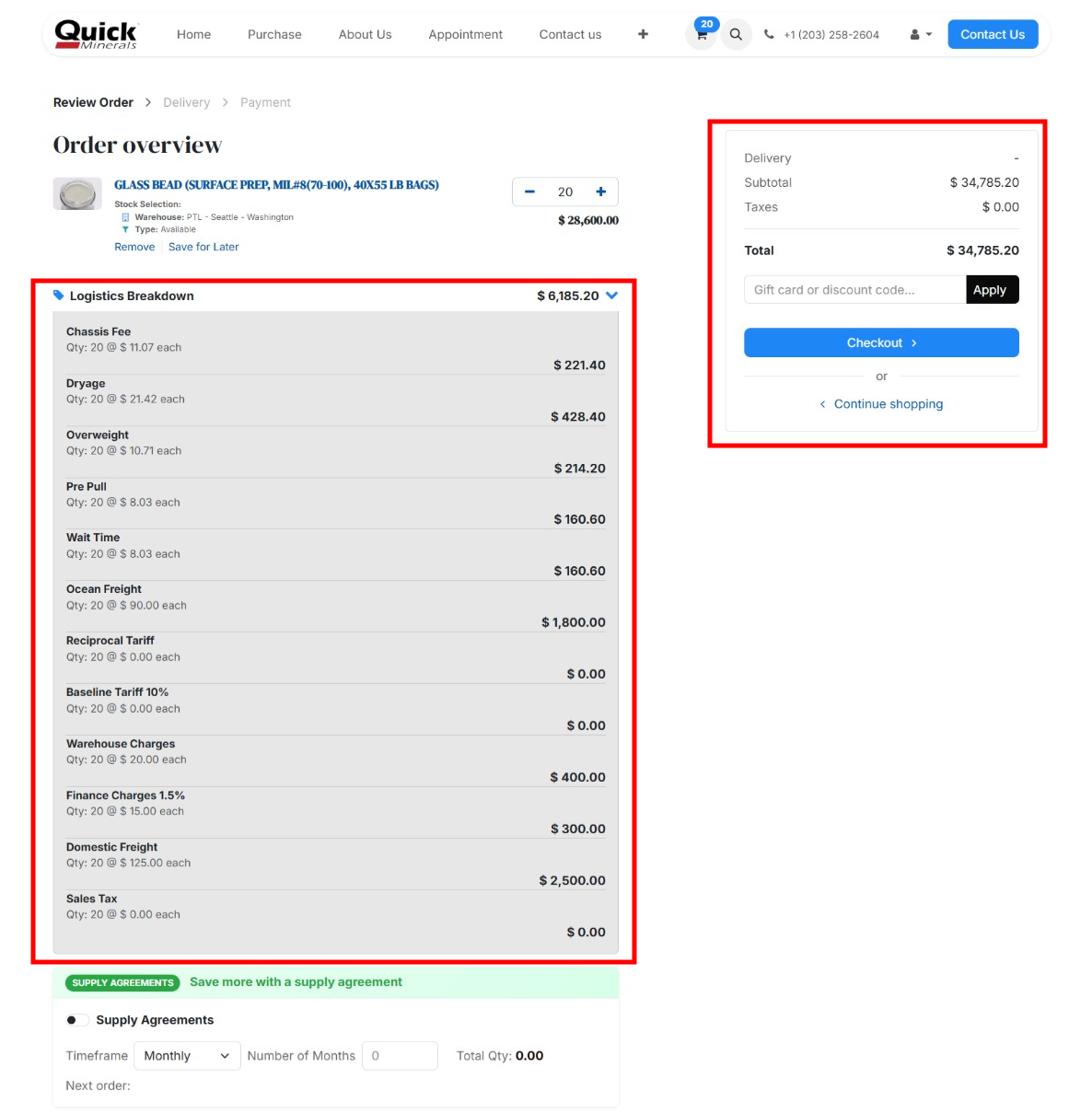Enable the Supply Agreements toggle

pos(77,1020)
